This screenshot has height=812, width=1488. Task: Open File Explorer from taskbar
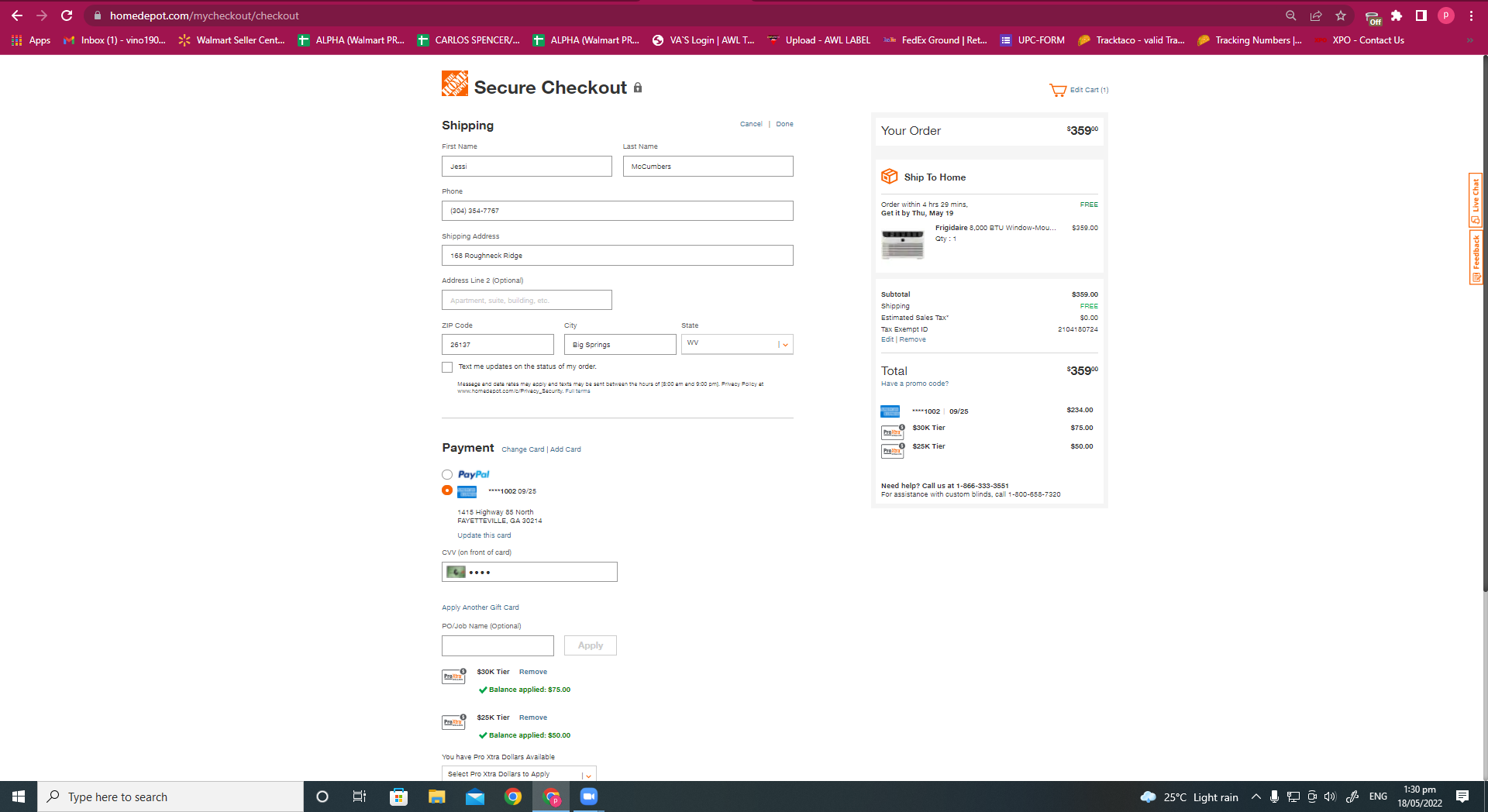(x=437, y=797)
